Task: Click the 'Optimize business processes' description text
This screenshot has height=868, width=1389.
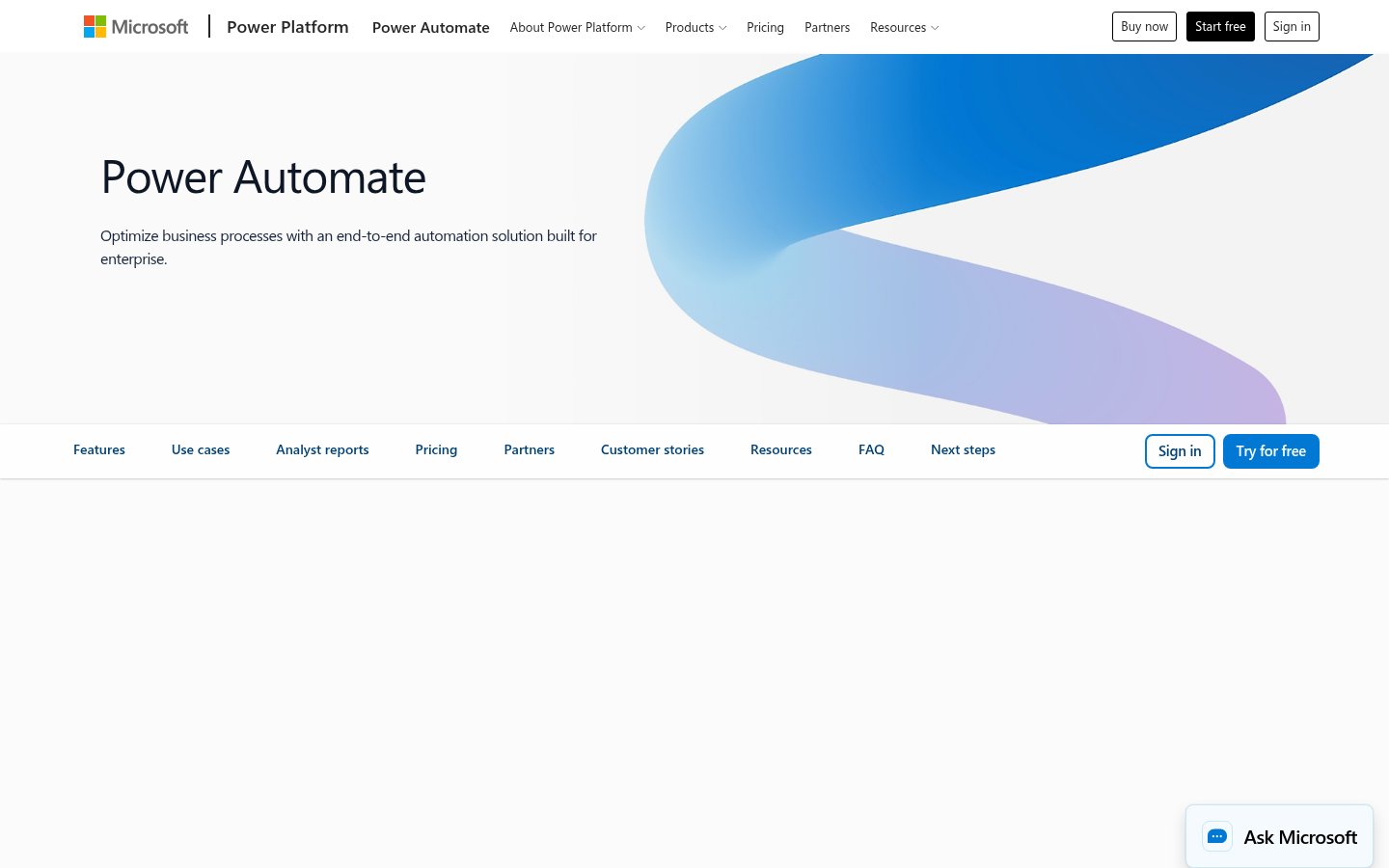Action: coord(348,247)
